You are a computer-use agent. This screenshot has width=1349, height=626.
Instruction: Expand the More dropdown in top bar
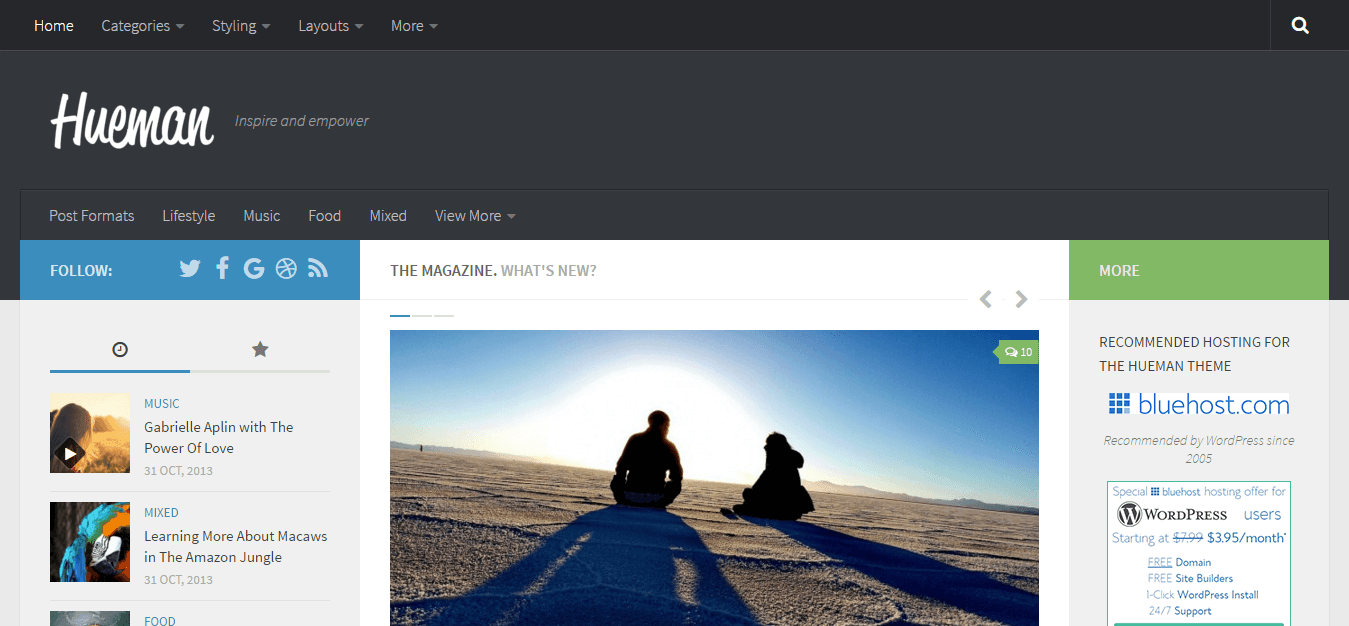tap(414, 26)
